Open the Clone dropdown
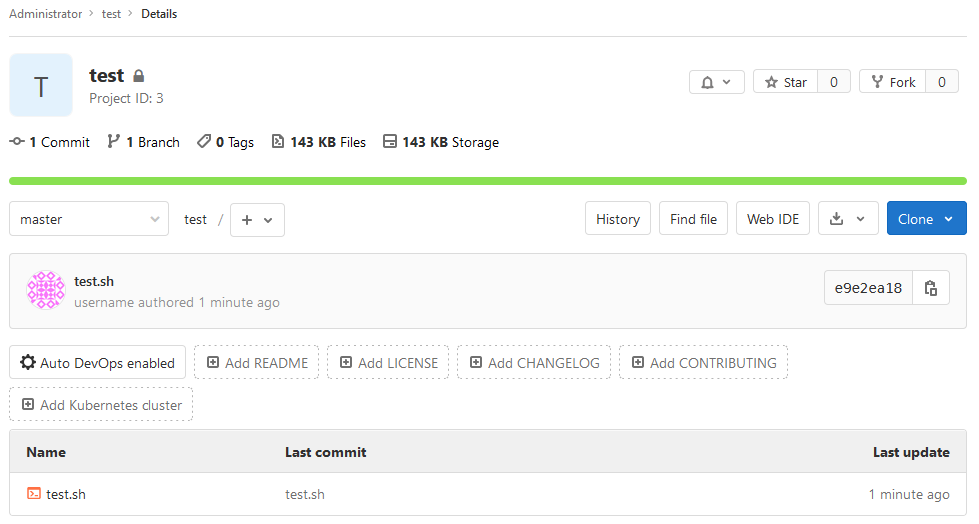This screenshot has width=979, height=524. coord(926,219)
